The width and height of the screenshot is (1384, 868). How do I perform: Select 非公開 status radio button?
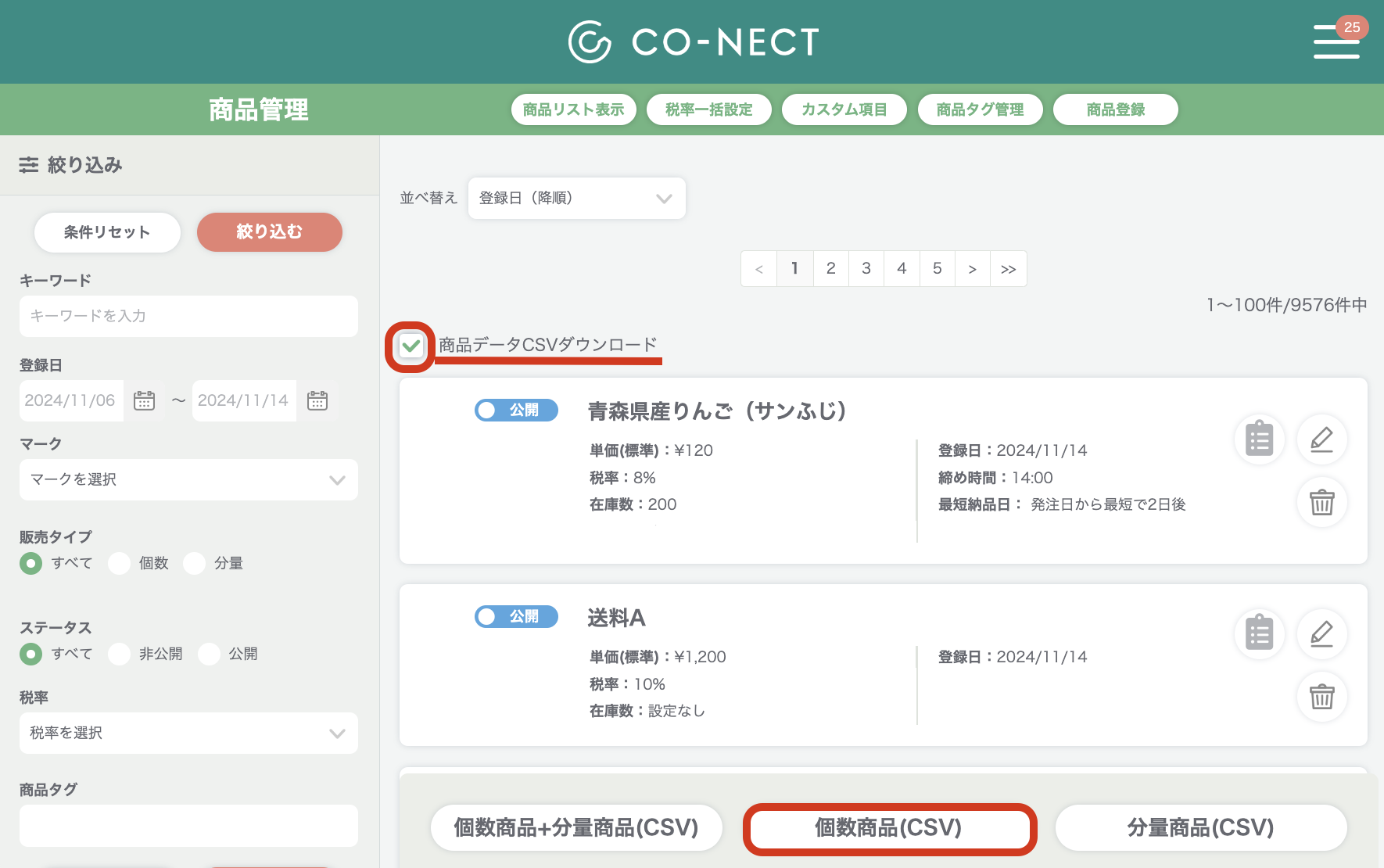click(x=120, y=654)
